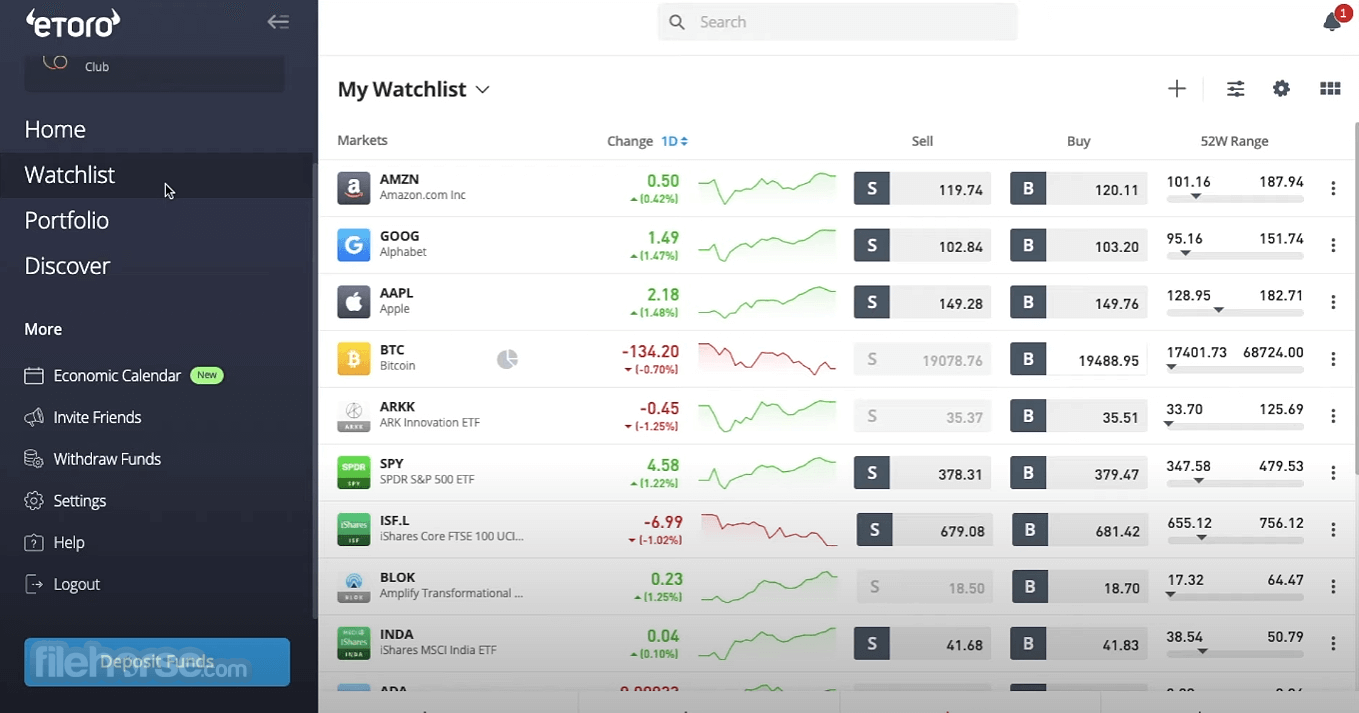Viewport: 1359px width, 713px height.
Task: Click the pie chart icon beside BTC
Action: pyautogui.click(x=508, y=359)
